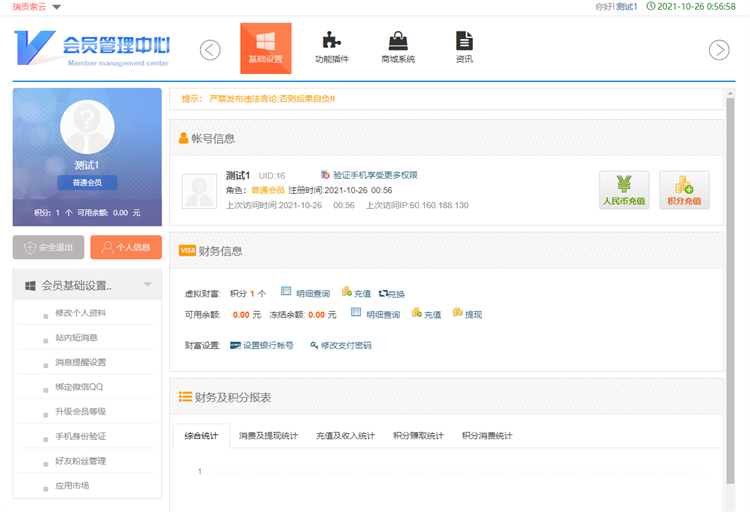This screenshot has width=750, height=512.
Task: Click the 积分充值 coins button
Action: pos(684,190)
